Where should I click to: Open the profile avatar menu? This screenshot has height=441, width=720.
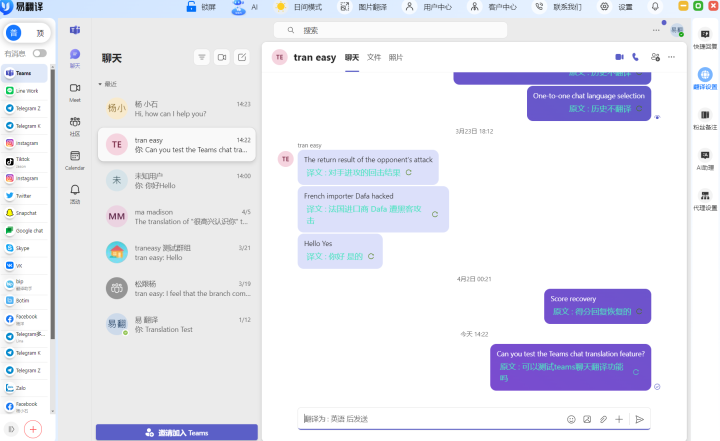click(x=677, y=30)
